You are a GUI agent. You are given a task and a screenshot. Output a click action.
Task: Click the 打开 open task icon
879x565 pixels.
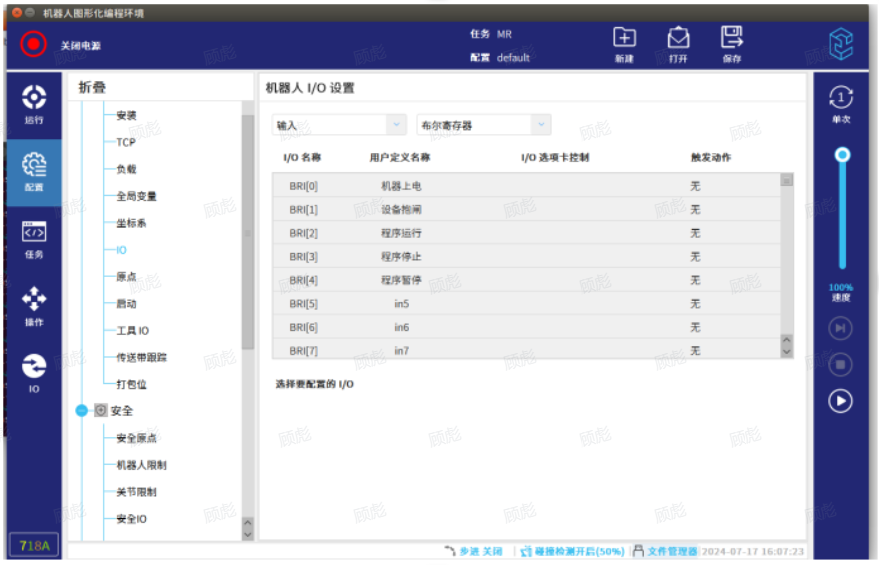point(678,39)
